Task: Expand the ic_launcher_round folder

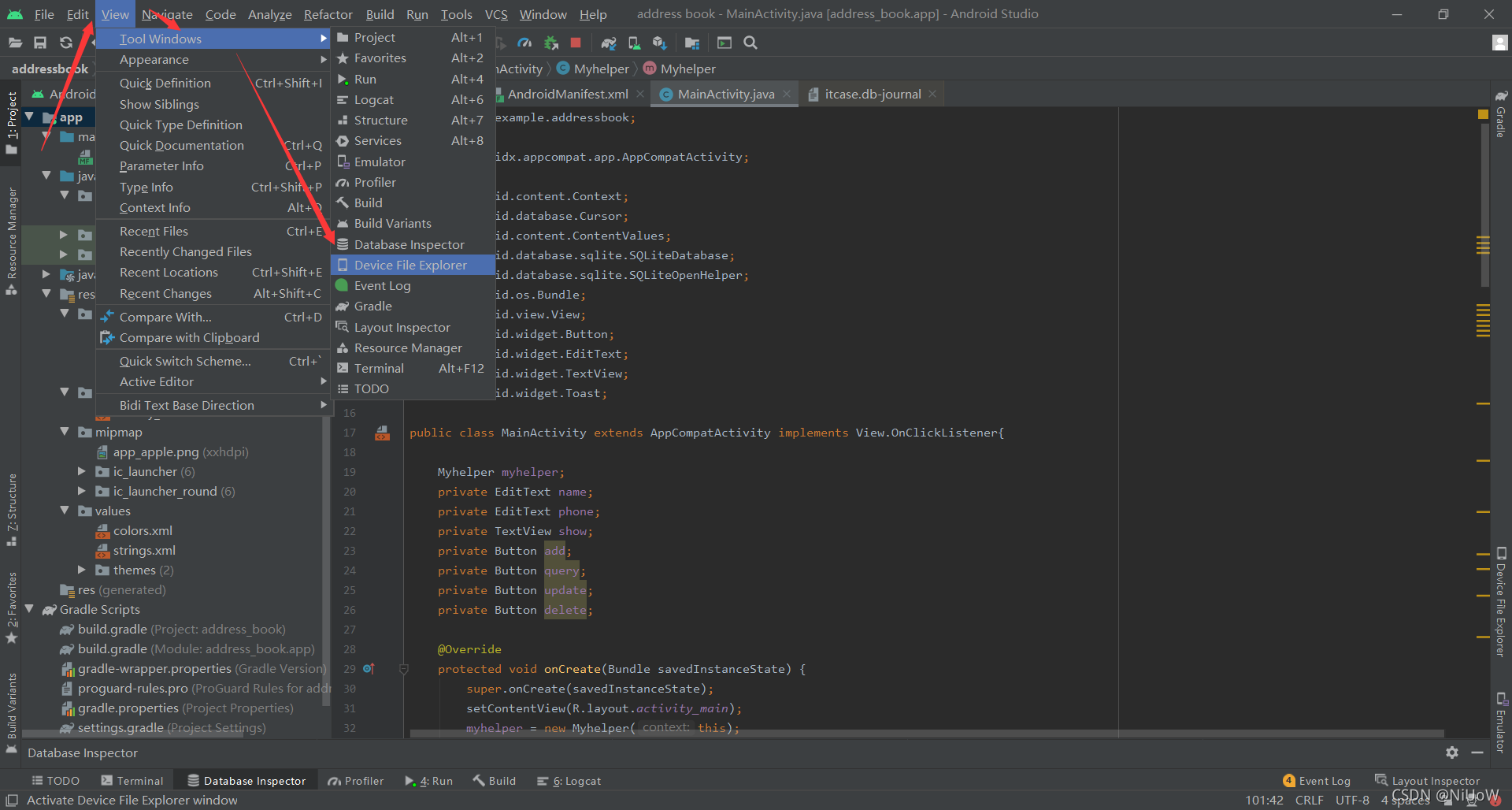Action: [82, 491]
